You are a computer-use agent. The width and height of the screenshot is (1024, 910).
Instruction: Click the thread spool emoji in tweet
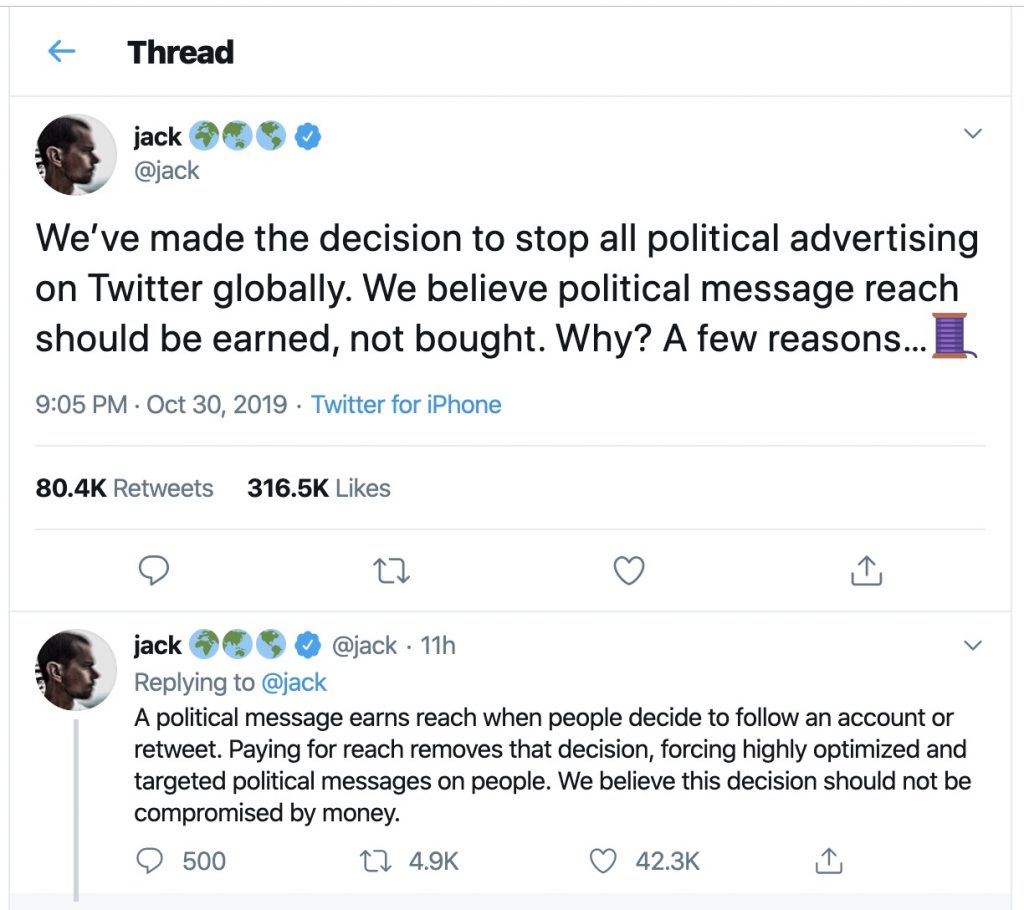coord(953,336)
